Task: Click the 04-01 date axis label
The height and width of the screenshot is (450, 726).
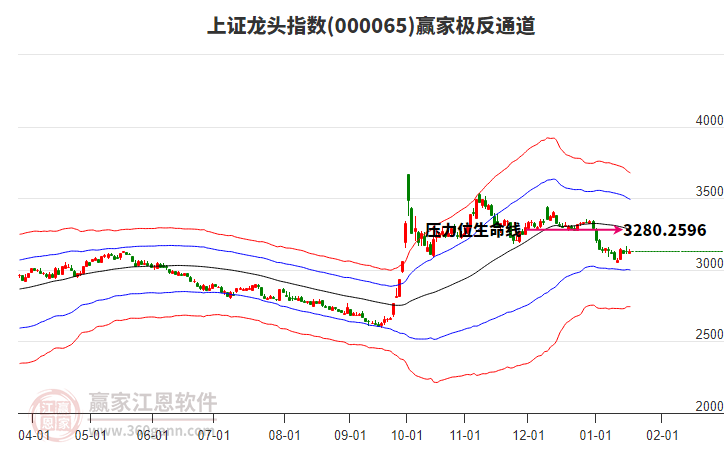Action: [x=34, y=436]
